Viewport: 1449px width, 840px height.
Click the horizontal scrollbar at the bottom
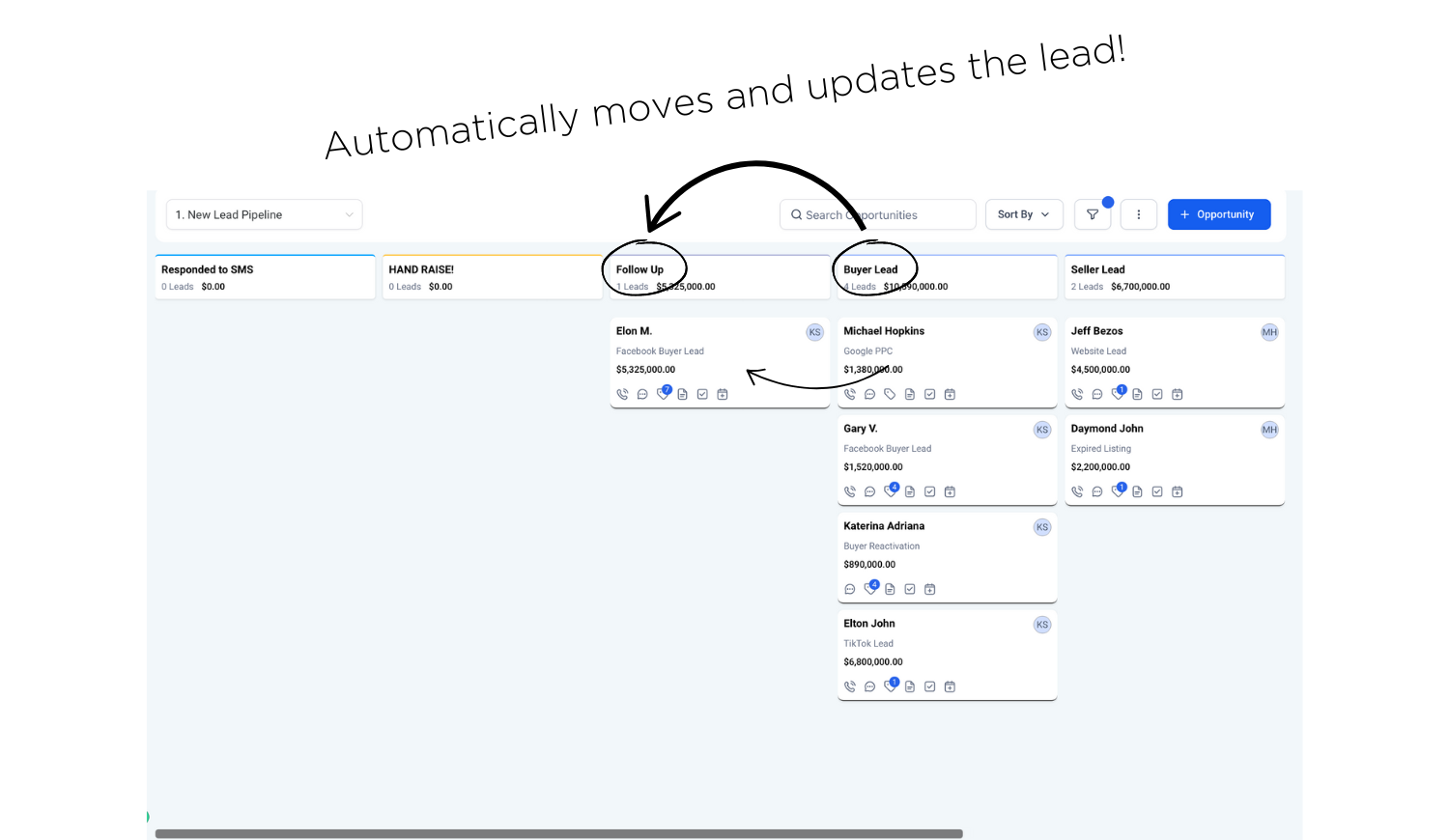558,833
